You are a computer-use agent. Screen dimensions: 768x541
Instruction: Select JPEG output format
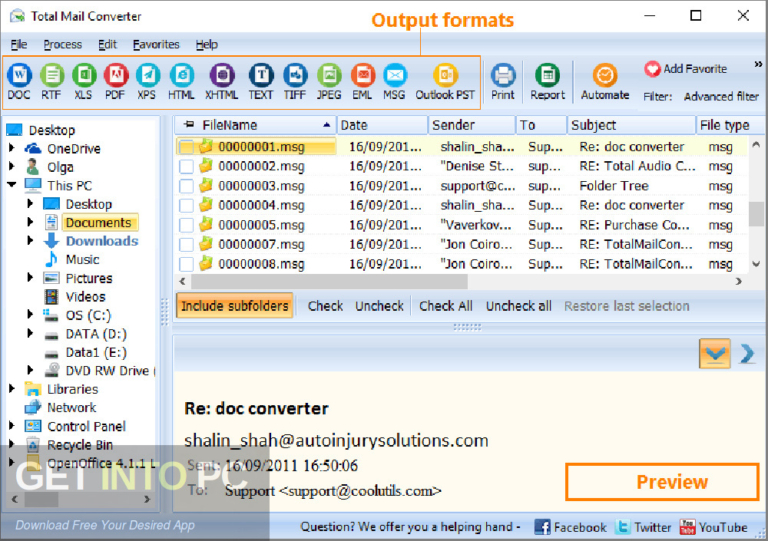tap(329, 82)
